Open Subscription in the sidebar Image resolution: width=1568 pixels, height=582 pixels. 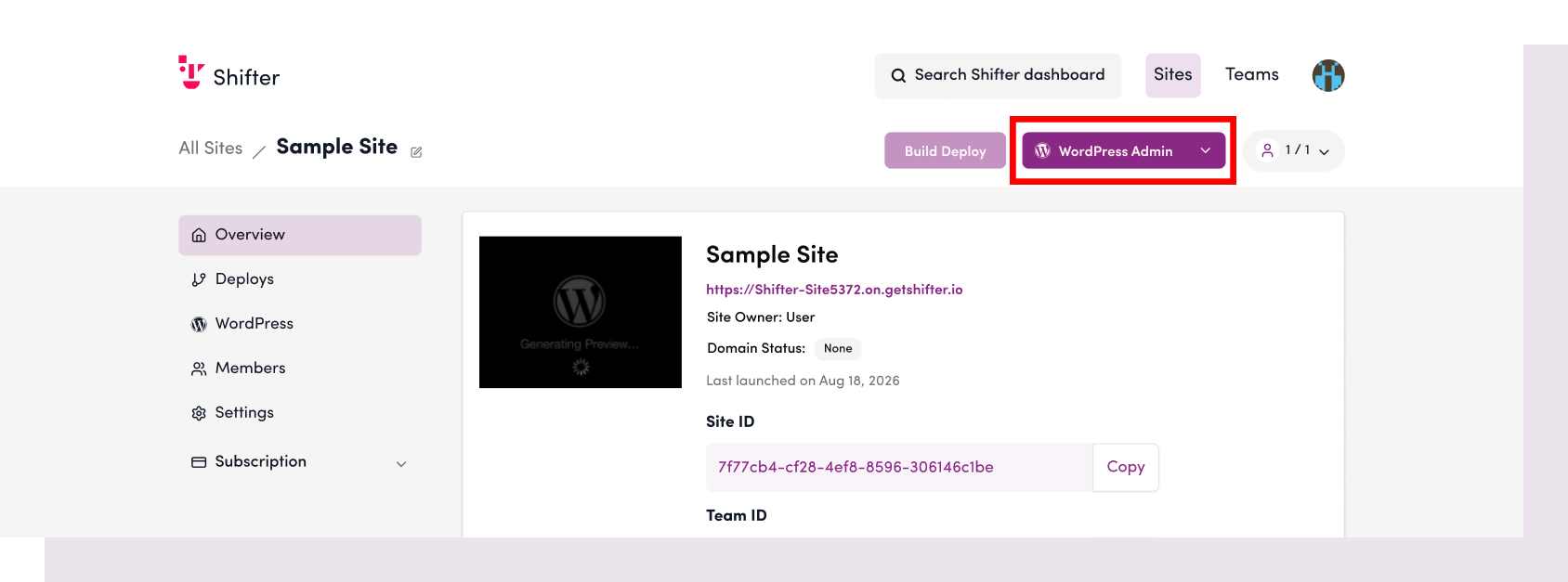300,462
